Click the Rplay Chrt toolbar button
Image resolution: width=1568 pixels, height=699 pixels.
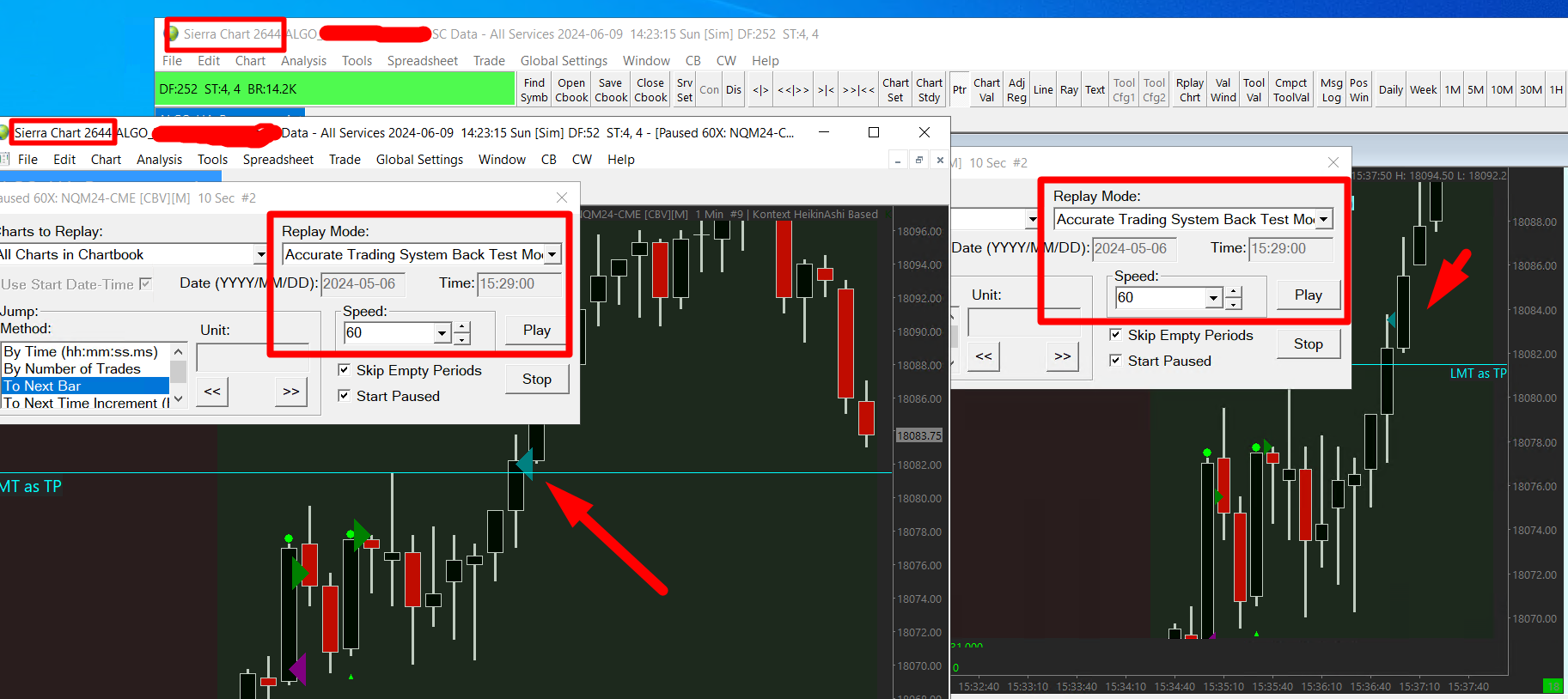1190,89
